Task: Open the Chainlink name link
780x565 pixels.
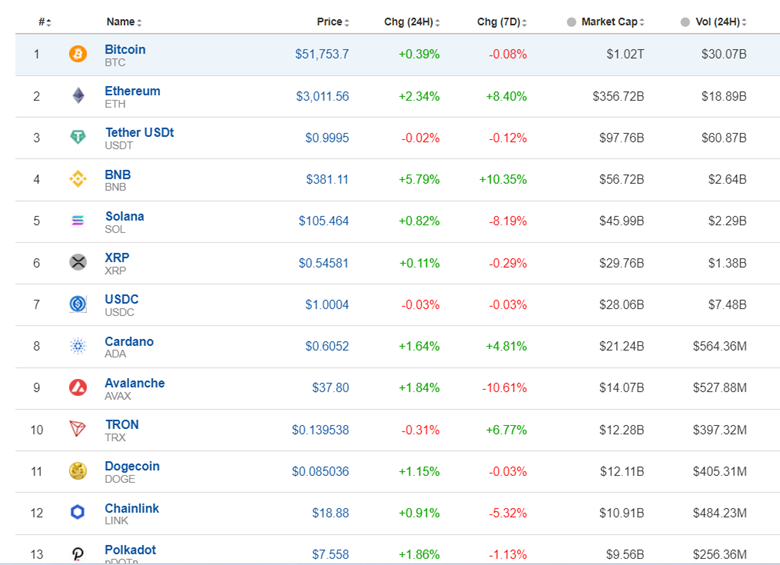Action: coord(132,508)
